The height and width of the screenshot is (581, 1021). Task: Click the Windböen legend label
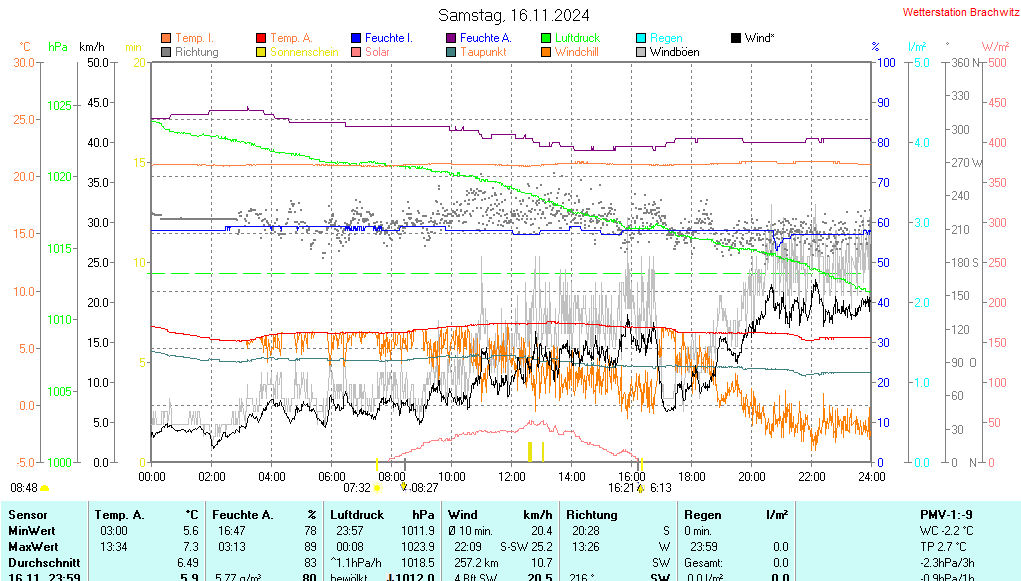tap(674, 52)
